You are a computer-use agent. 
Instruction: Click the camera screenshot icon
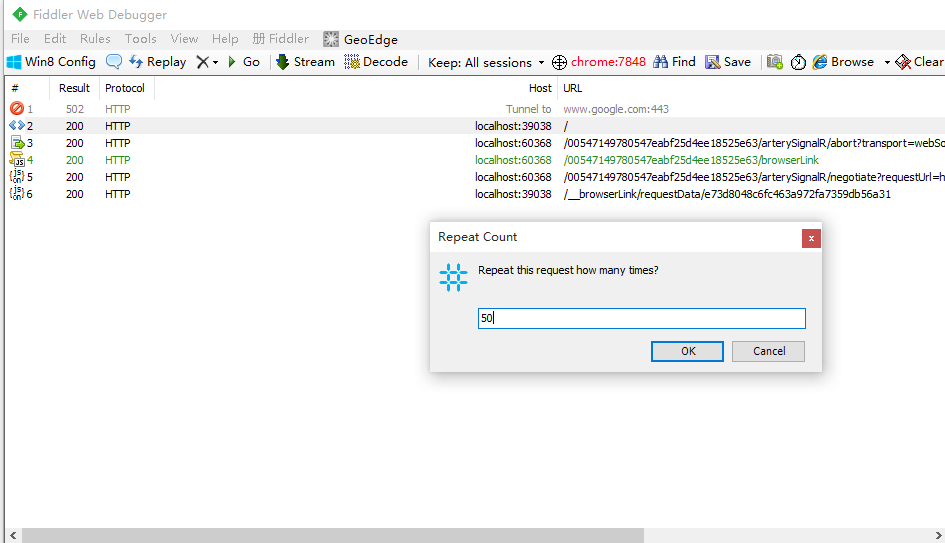coord(775,62)
